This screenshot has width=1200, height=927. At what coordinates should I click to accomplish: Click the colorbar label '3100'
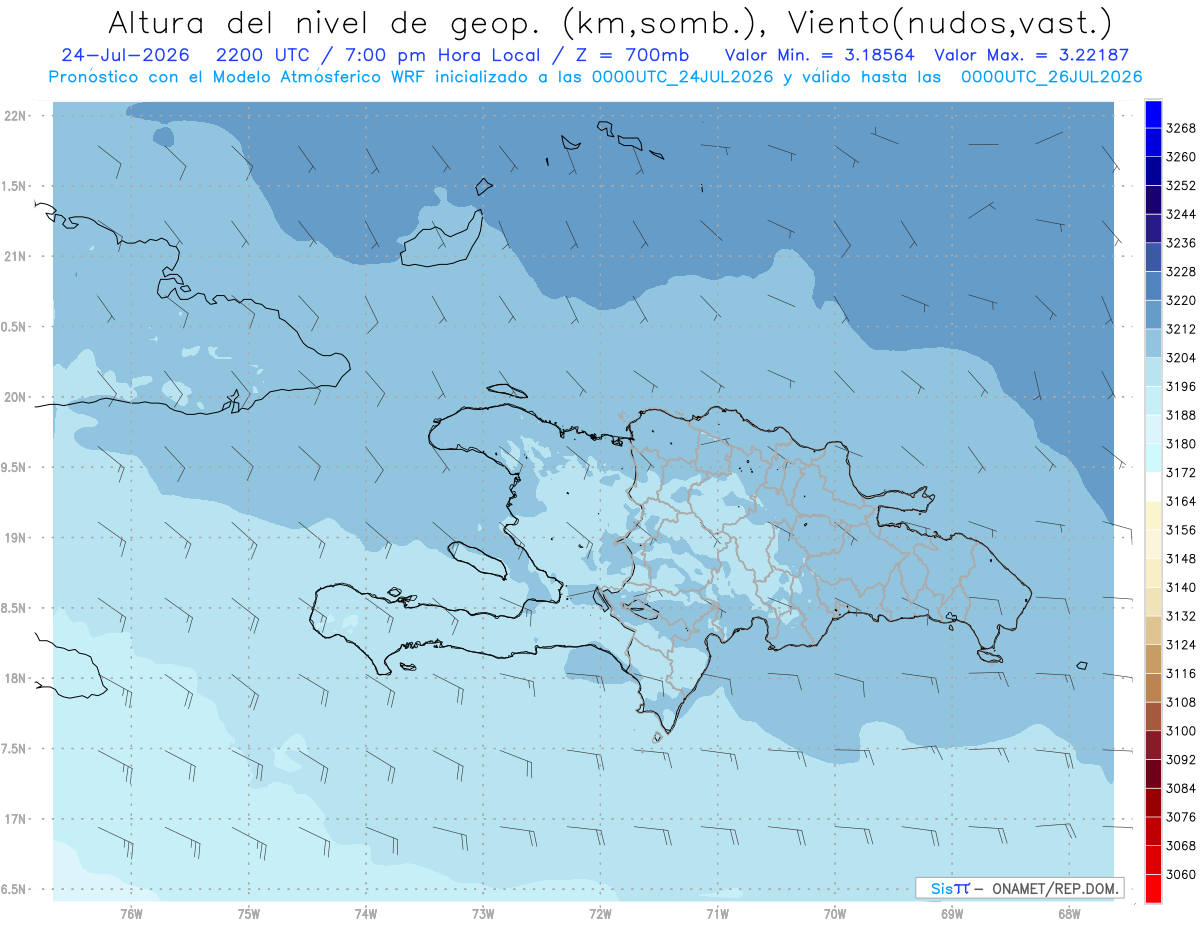tap(1181, 731)
